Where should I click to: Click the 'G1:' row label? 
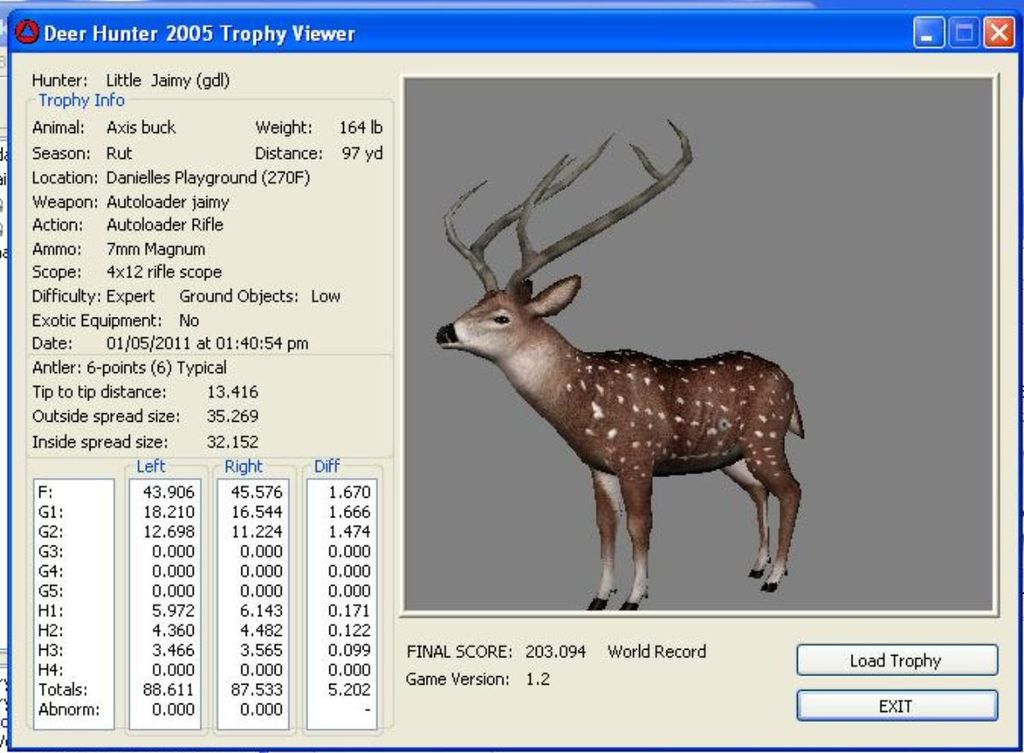pos(51,512)
